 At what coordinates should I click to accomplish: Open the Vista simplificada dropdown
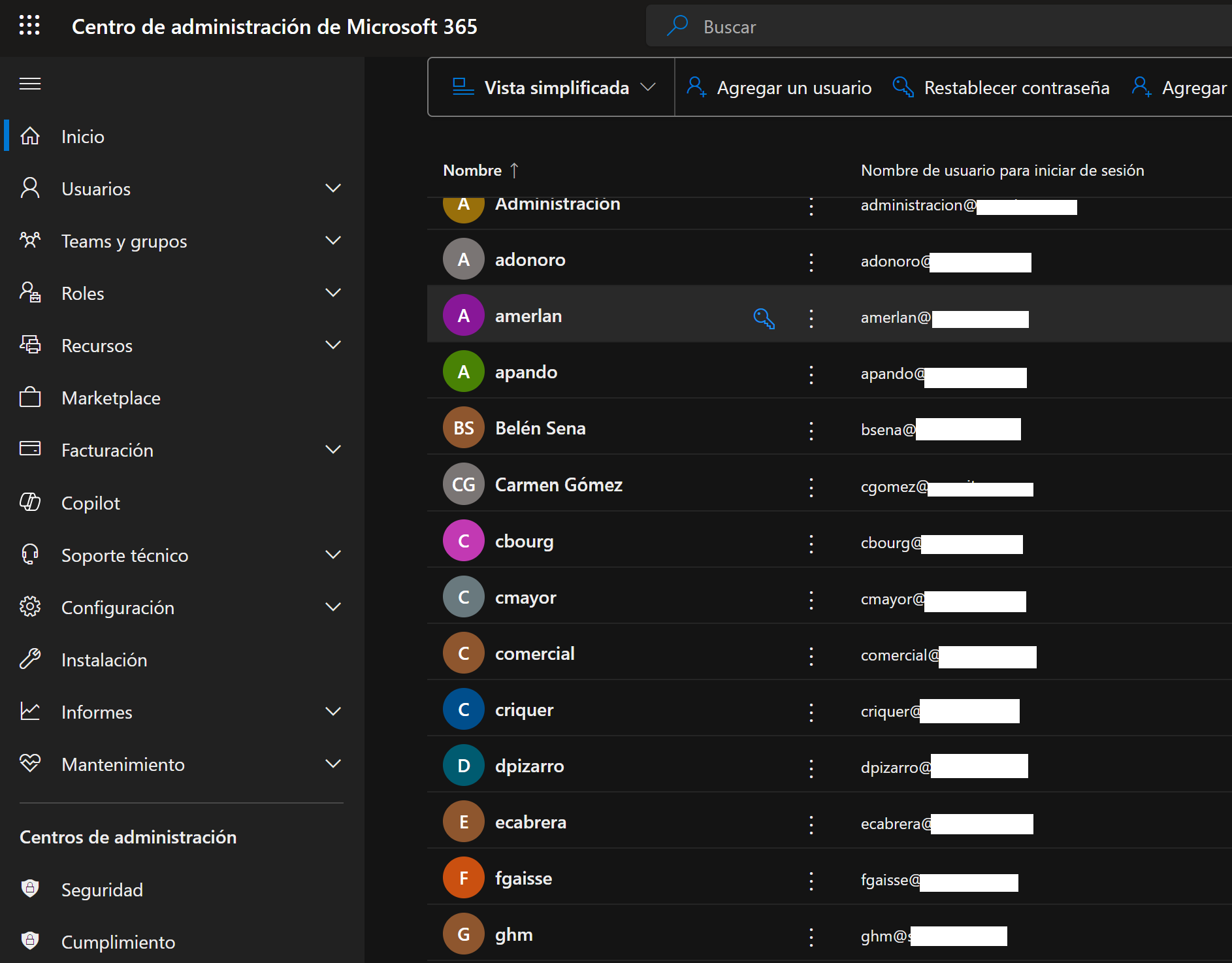pyautogui.click(x=553, y=88)
